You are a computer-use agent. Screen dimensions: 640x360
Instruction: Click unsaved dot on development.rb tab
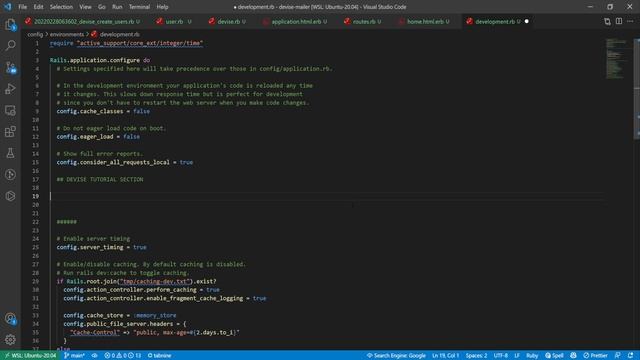527,21
